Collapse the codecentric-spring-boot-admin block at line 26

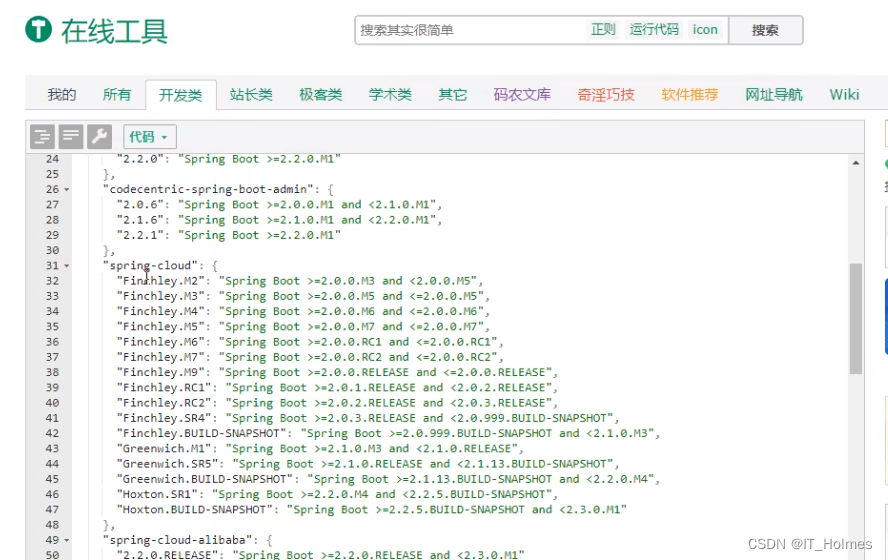[67, 190]
